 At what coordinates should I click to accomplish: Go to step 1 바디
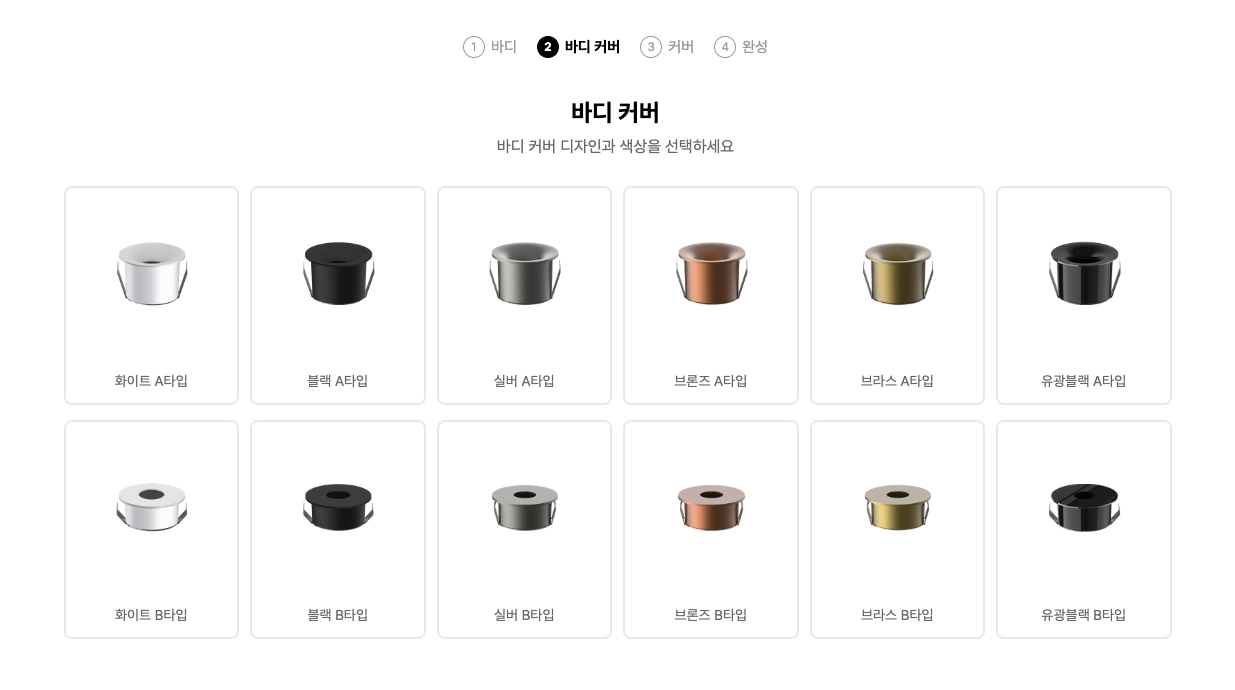tap(490, 47)
